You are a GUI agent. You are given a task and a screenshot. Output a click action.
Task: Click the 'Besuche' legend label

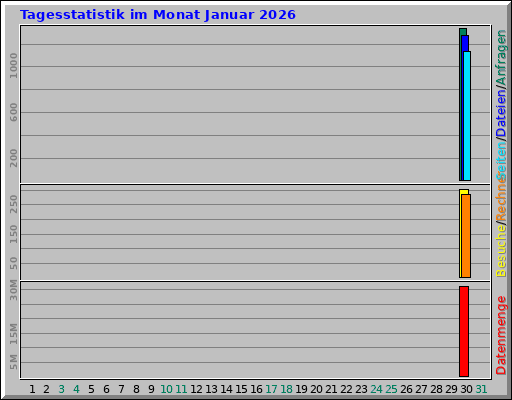pos(501,251)
